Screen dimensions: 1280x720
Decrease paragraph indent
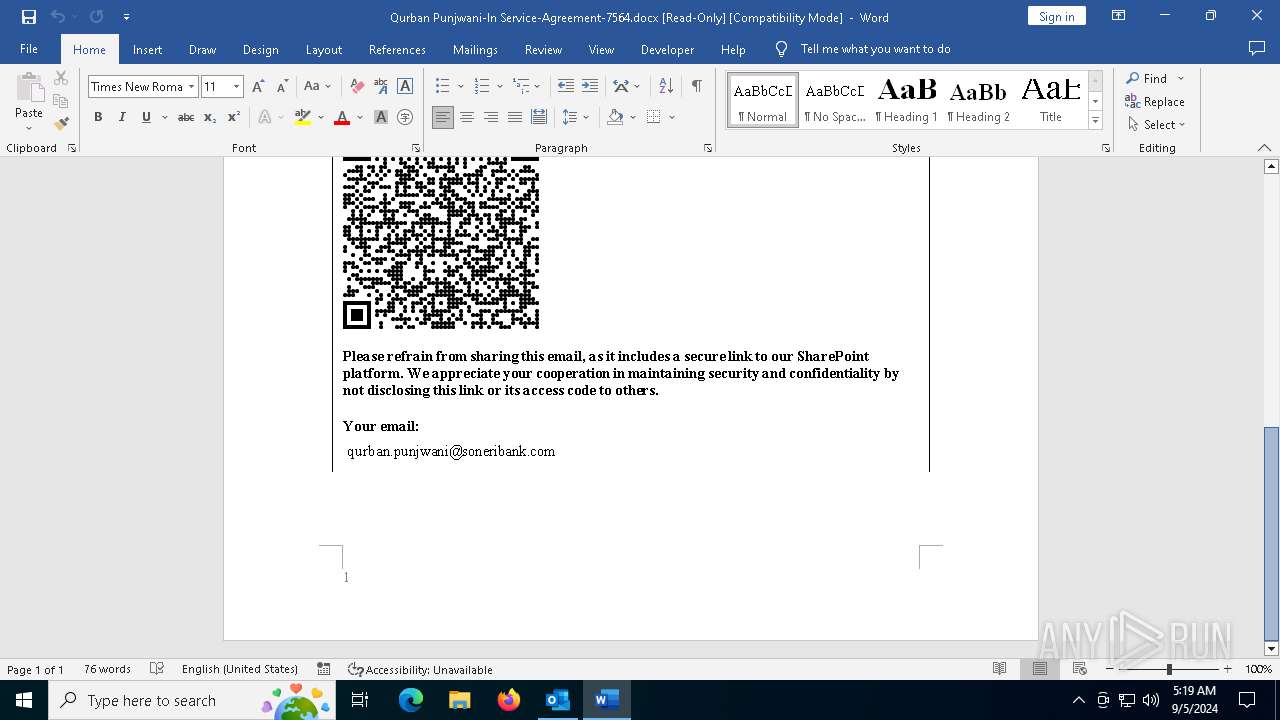[x=566, y=87]
